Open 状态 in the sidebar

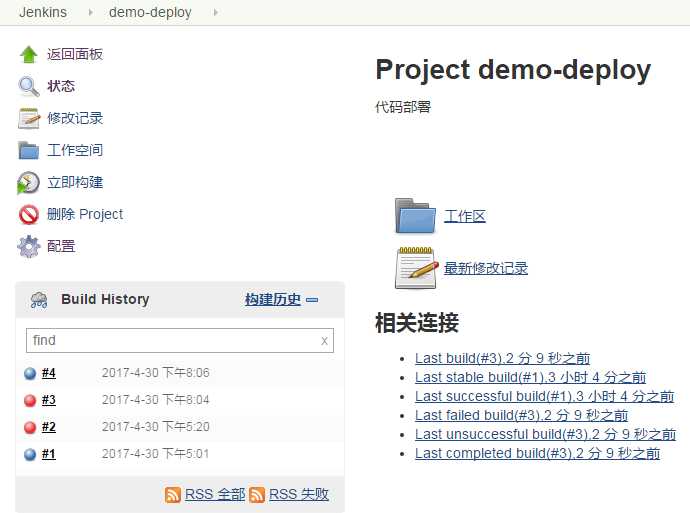coord(61,86)
